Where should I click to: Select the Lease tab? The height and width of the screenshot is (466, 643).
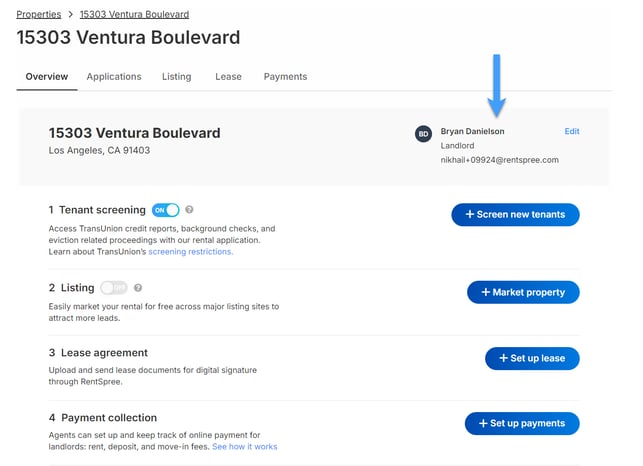[228, 77]
